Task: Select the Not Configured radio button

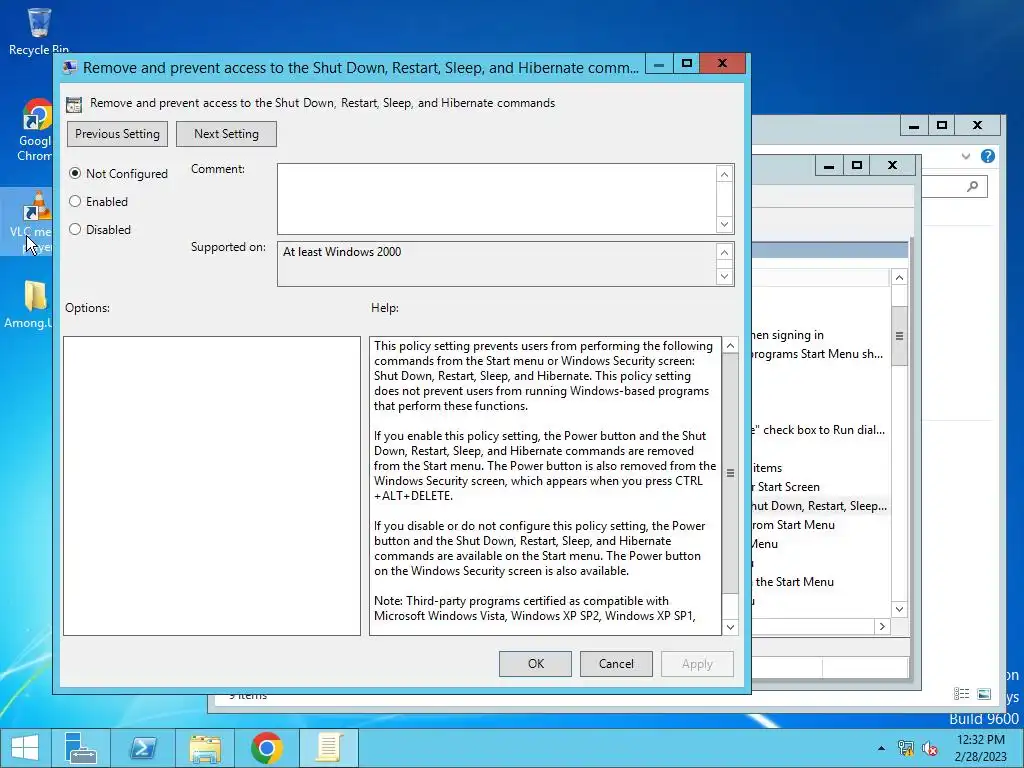Action: pos(75,173)
